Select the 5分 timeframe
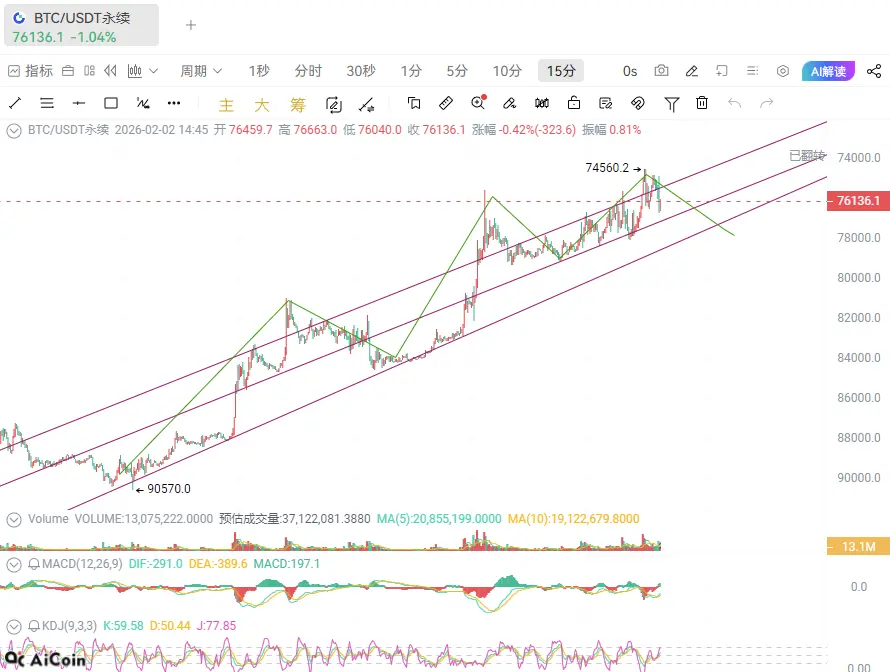890x672 pixels. click(457, 71)
